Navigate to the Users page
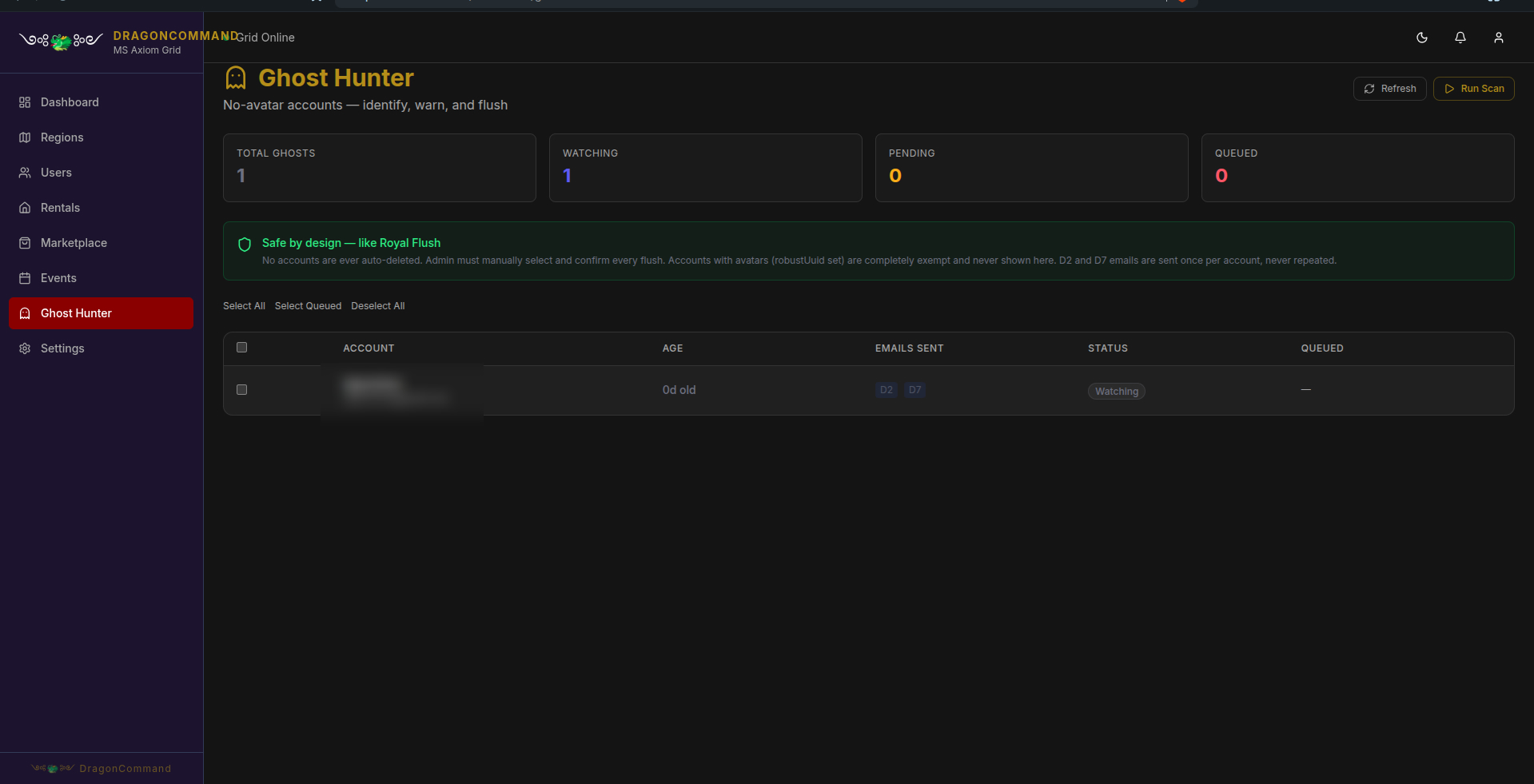 [101, 173]
